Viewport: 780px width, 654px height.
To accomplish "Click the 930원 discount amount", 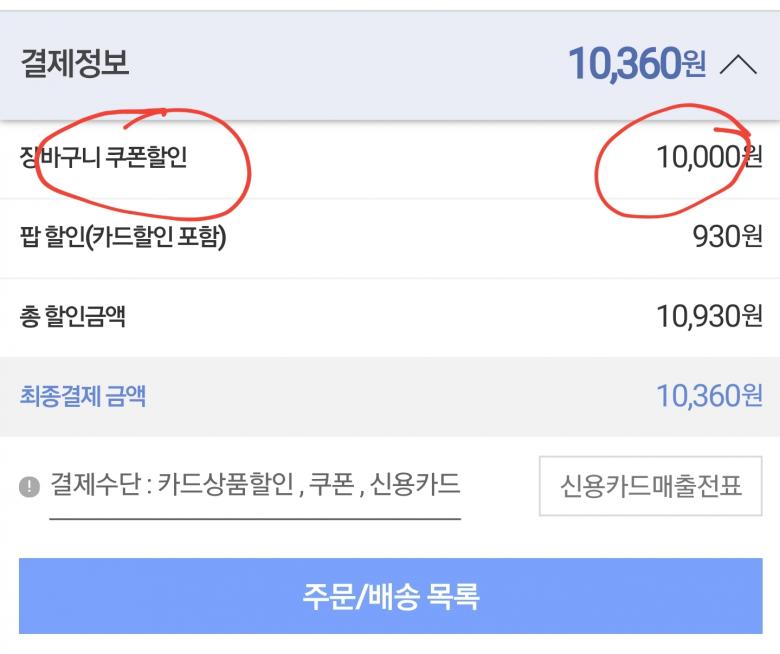I will [727, 237].
